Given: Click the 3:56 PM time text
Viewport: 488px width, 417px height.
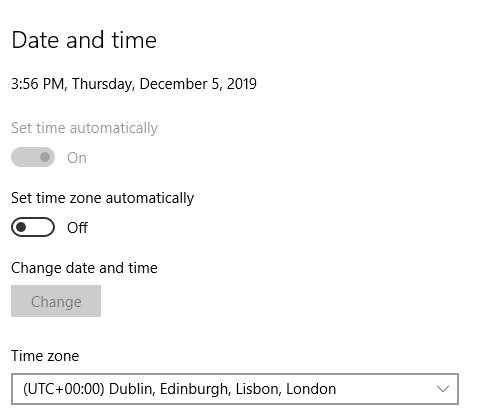Looking at the screenshot, I should coord(38,84).
